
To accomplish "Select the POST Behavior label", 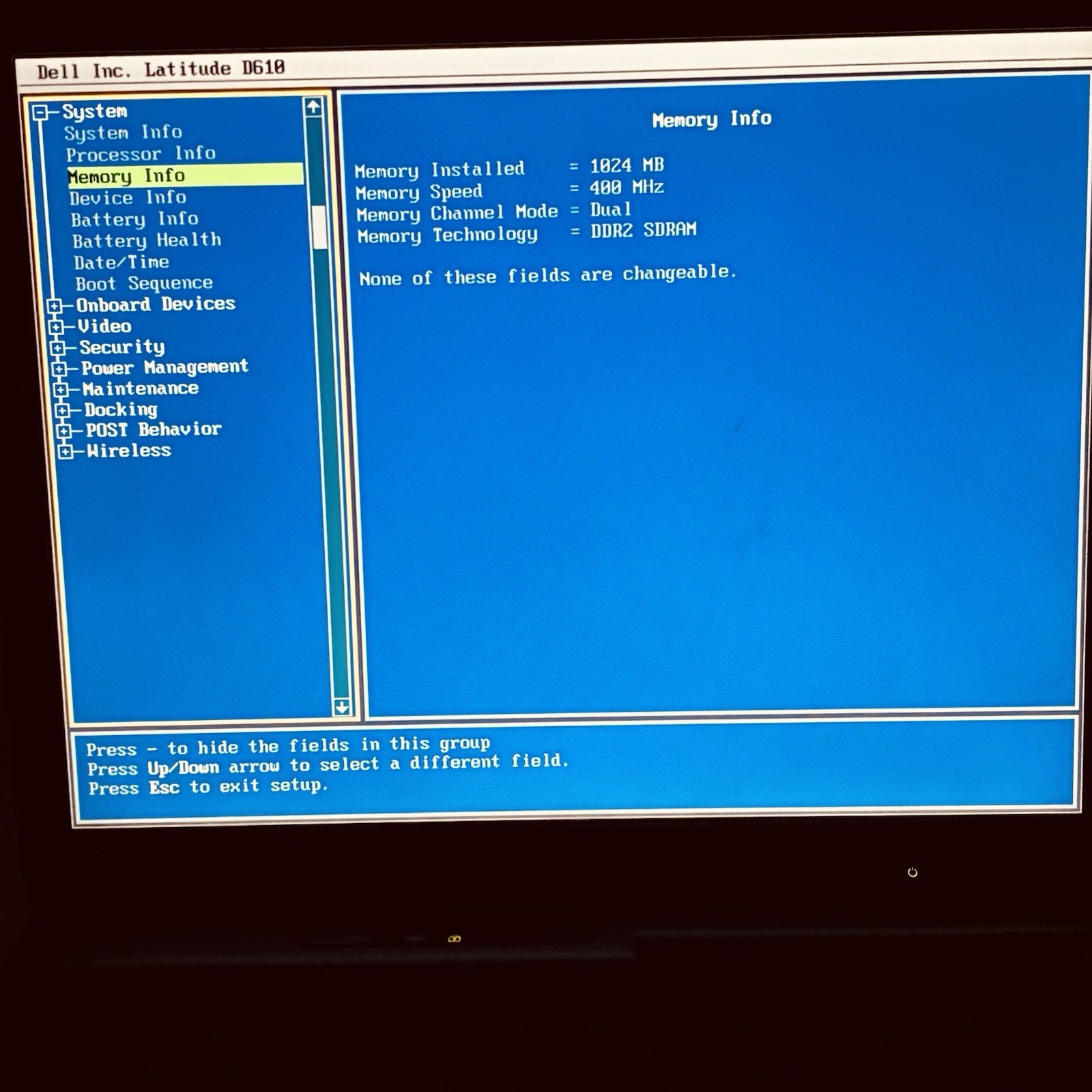I will click(x=154, y=430).
